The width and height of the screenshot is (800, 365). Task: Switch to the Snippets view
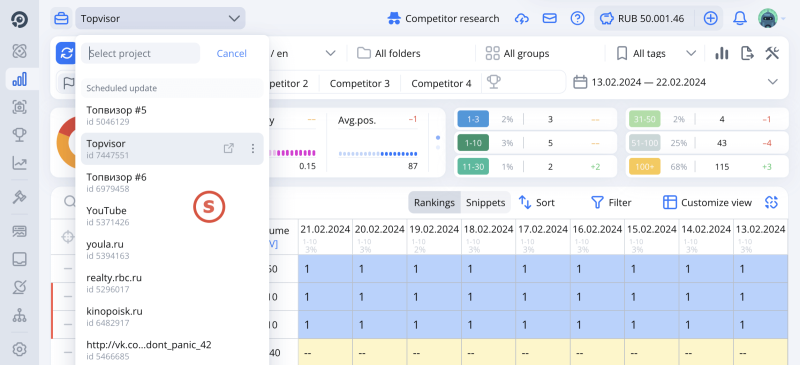point(485,203)
